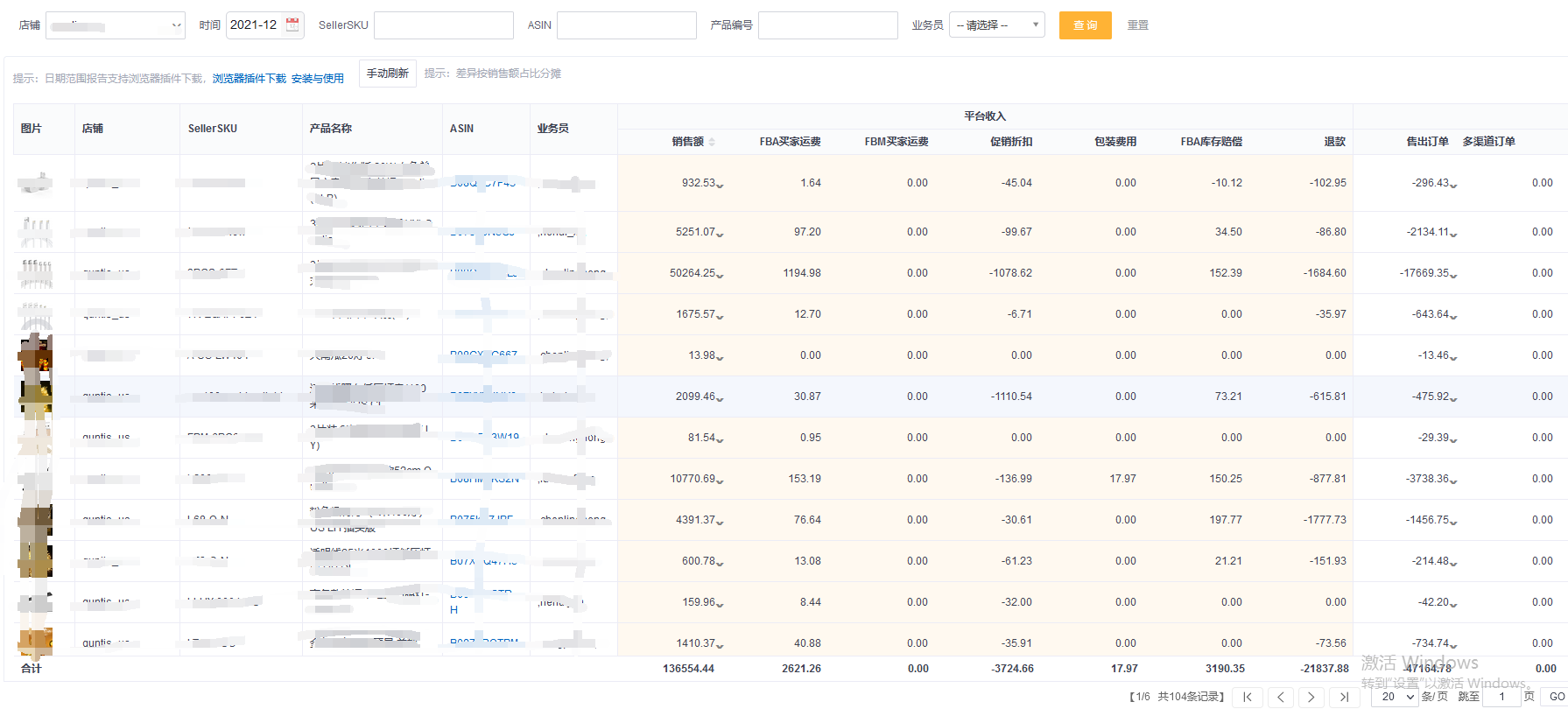Image resolution: width=1568 pixels, height=709 pixels.
Task: Click the FBA库存赔偿 column header
Action: 1212,142
